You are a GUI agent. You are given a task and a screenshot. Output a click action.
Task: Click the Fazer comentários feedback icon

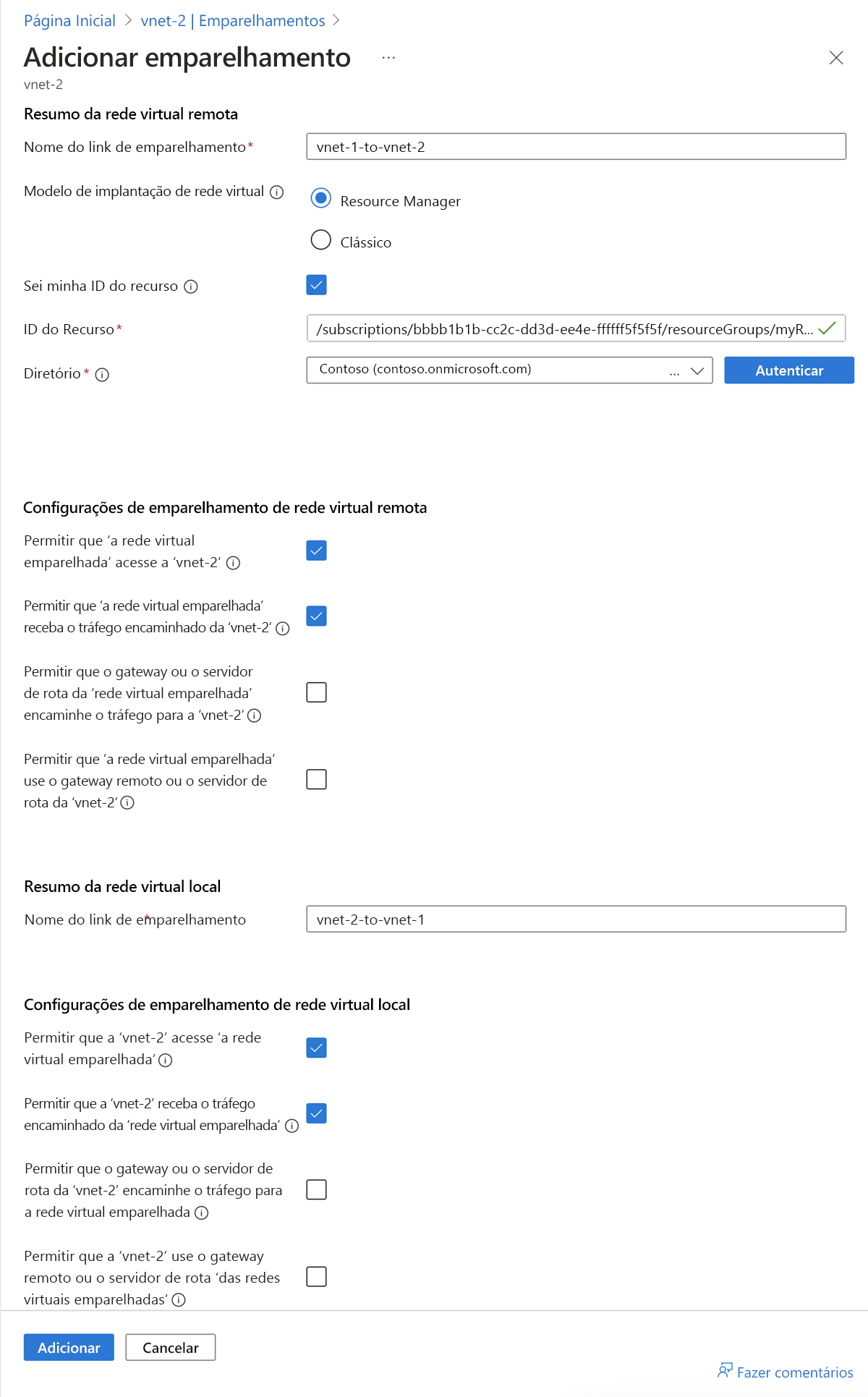tap(725, 1370)
